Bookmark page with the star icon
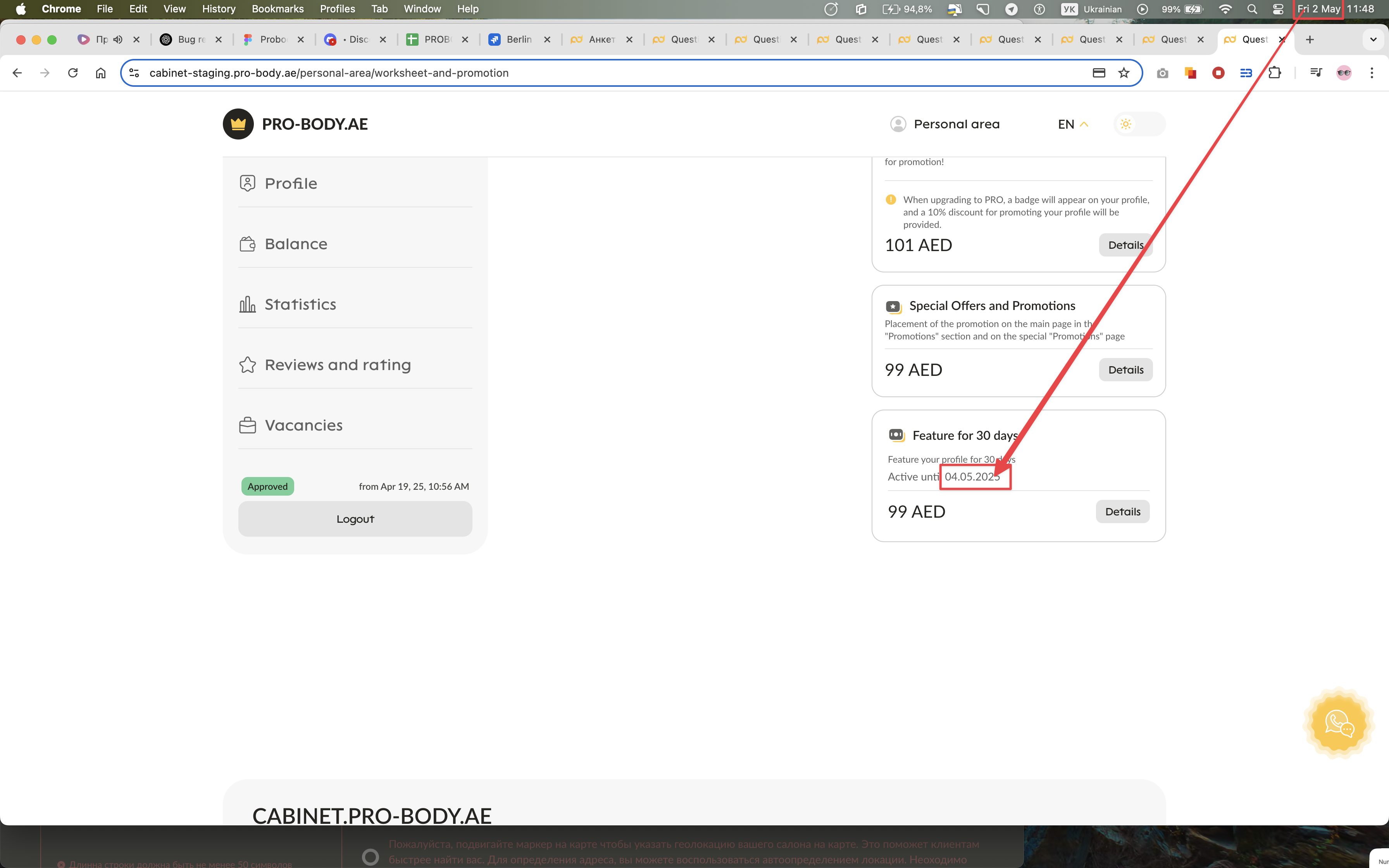This screenshot has width=1389, height=868. (1124, 73)
